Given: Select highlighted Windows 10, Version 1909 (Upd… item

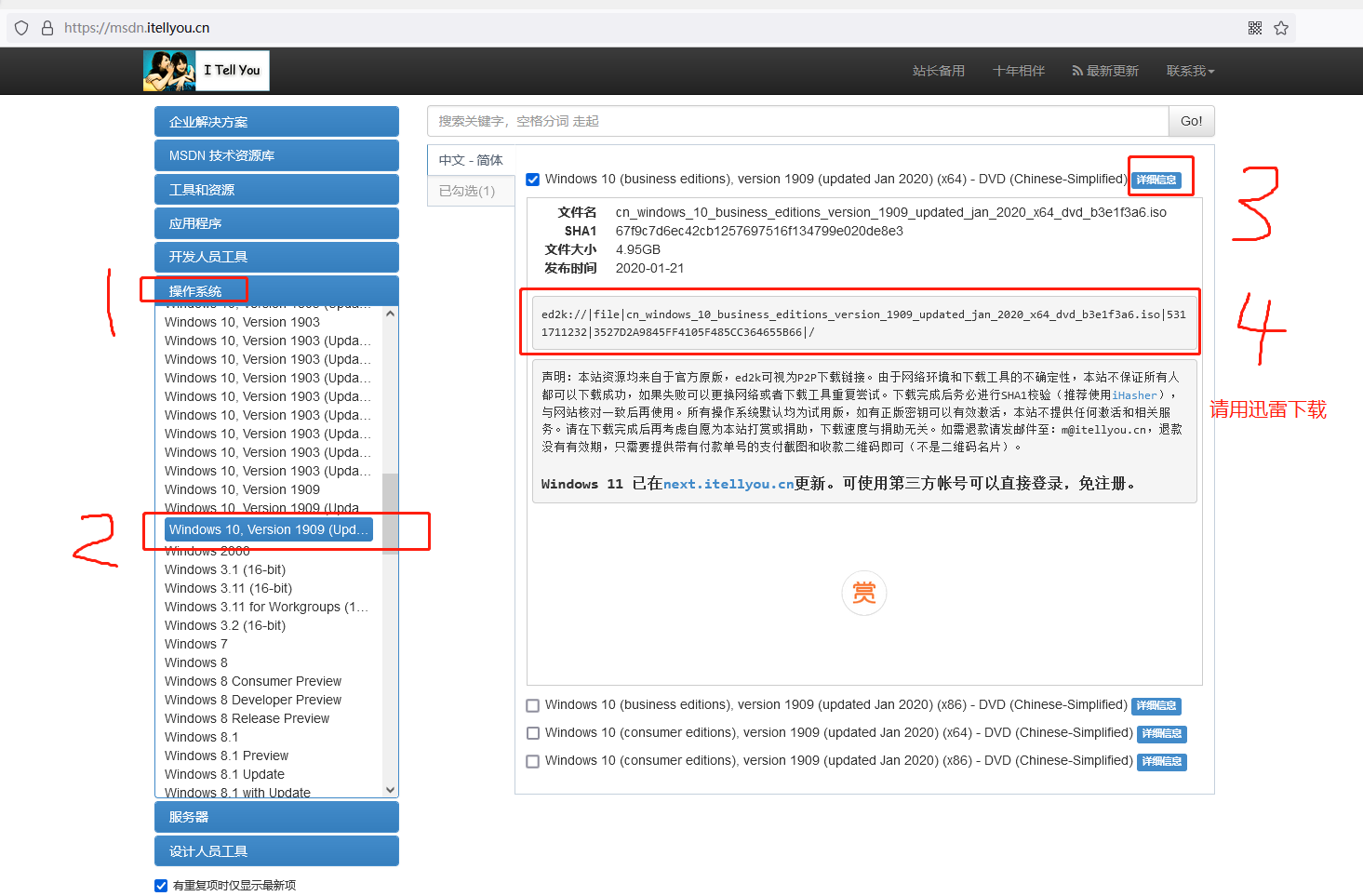Looking at the screenshot, I should click(x=269, y=529).
